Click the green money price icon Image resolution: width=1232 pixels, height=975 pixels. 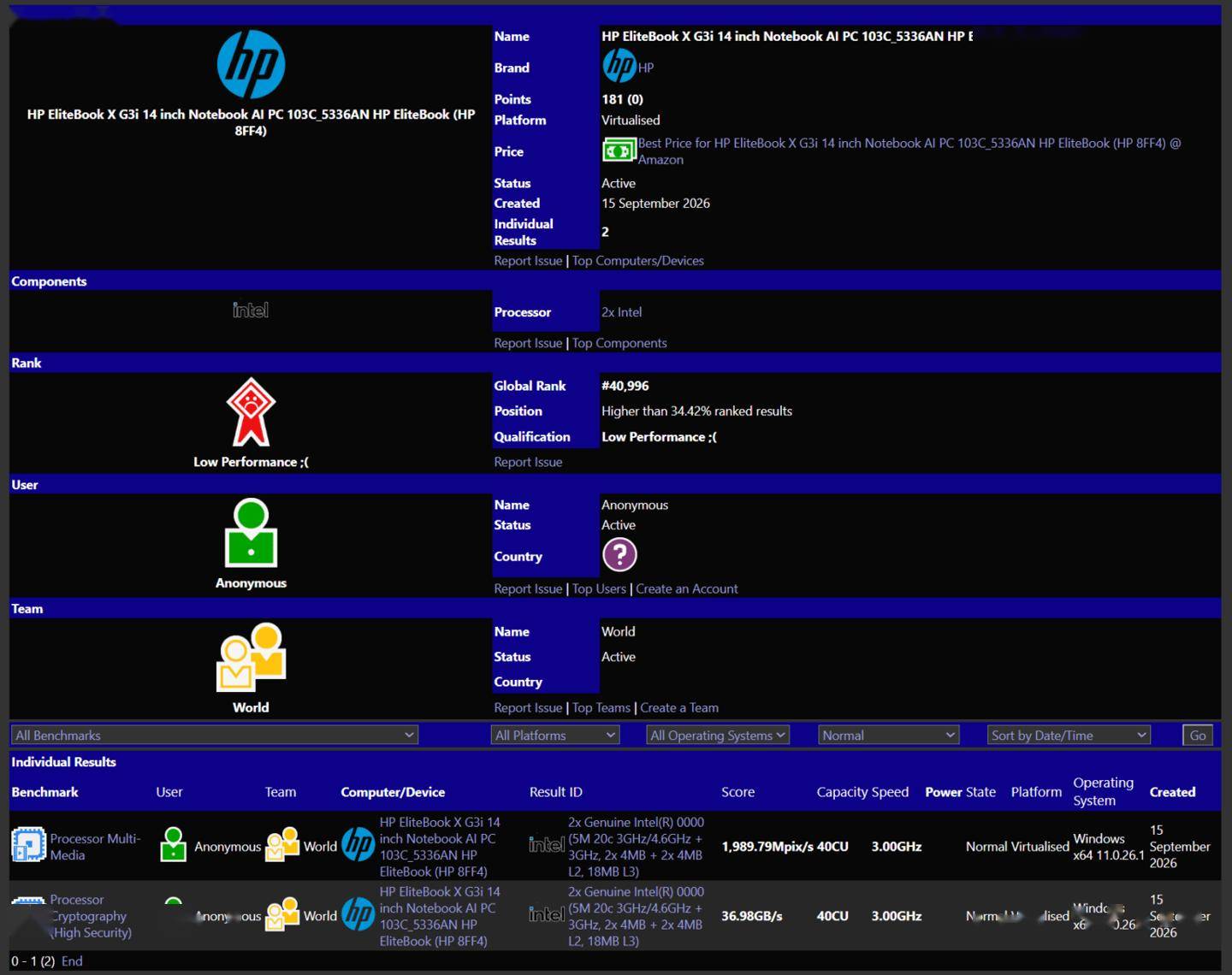(x=619, y=151)
